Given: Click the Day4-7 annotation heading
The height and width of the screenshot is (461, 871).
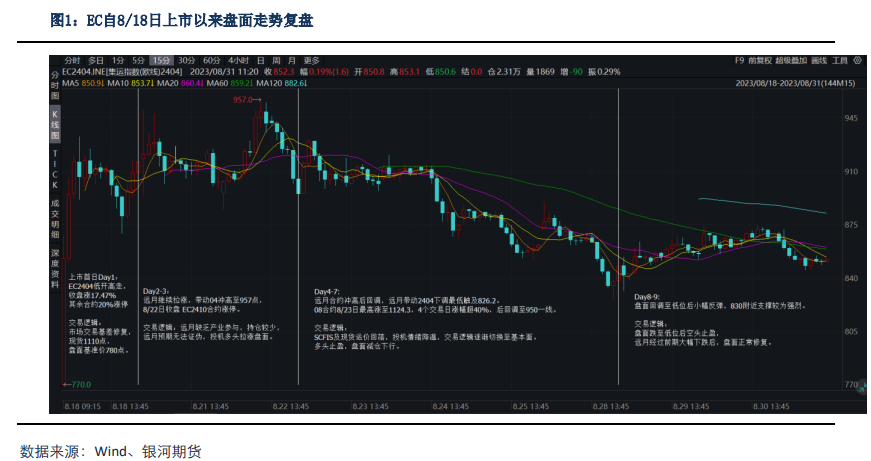Looking at the screenshot, I should pos(327,292).
